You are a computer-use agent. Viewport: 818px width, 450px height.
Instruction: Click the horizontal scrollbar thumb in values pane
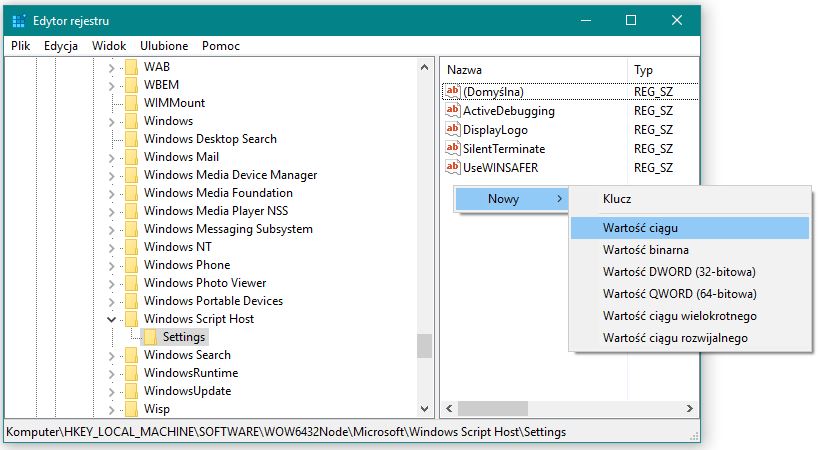(492, 408)
